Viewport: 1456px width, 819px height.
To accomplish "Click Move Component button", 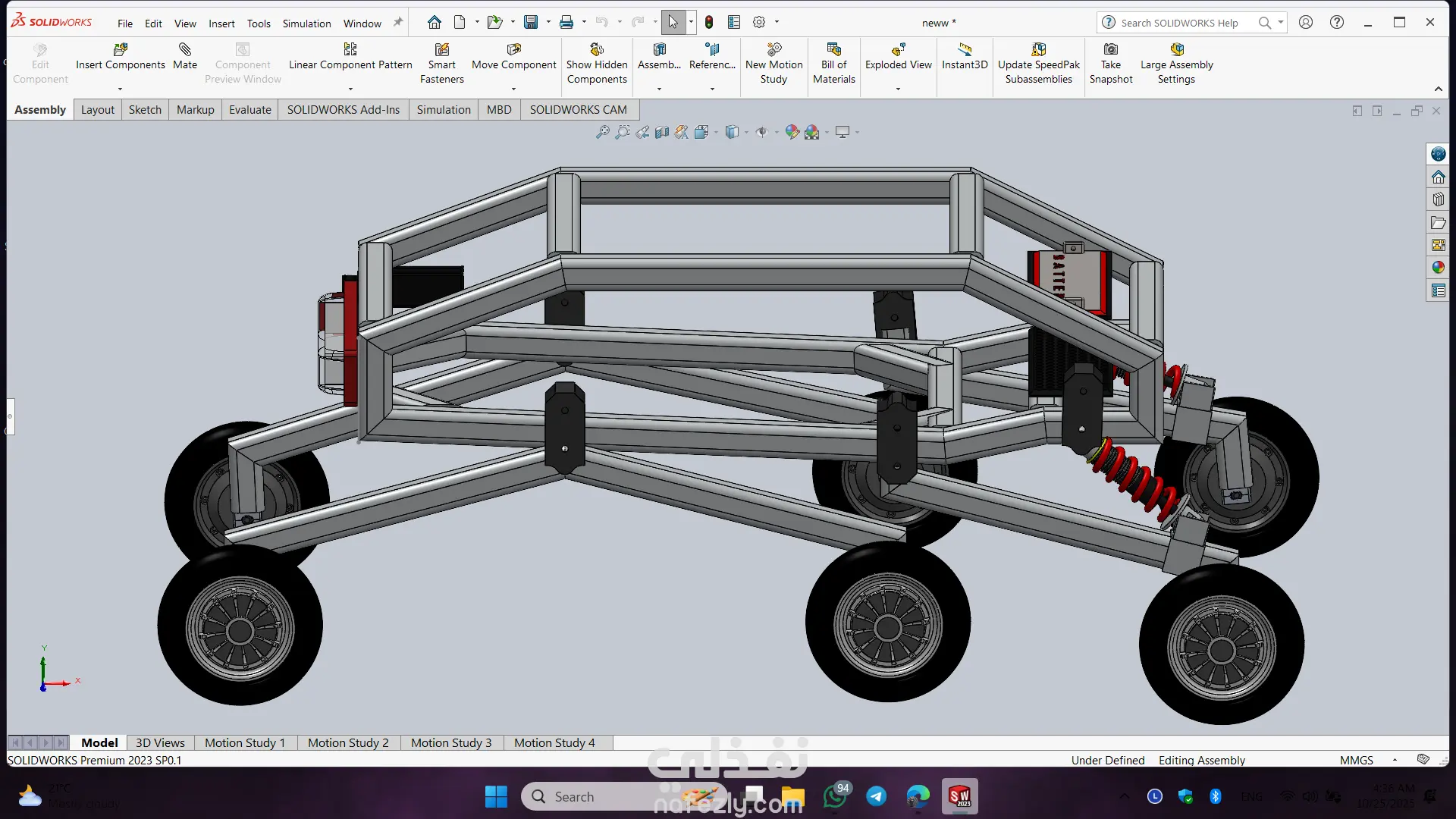I will click(x=513, y=50).
